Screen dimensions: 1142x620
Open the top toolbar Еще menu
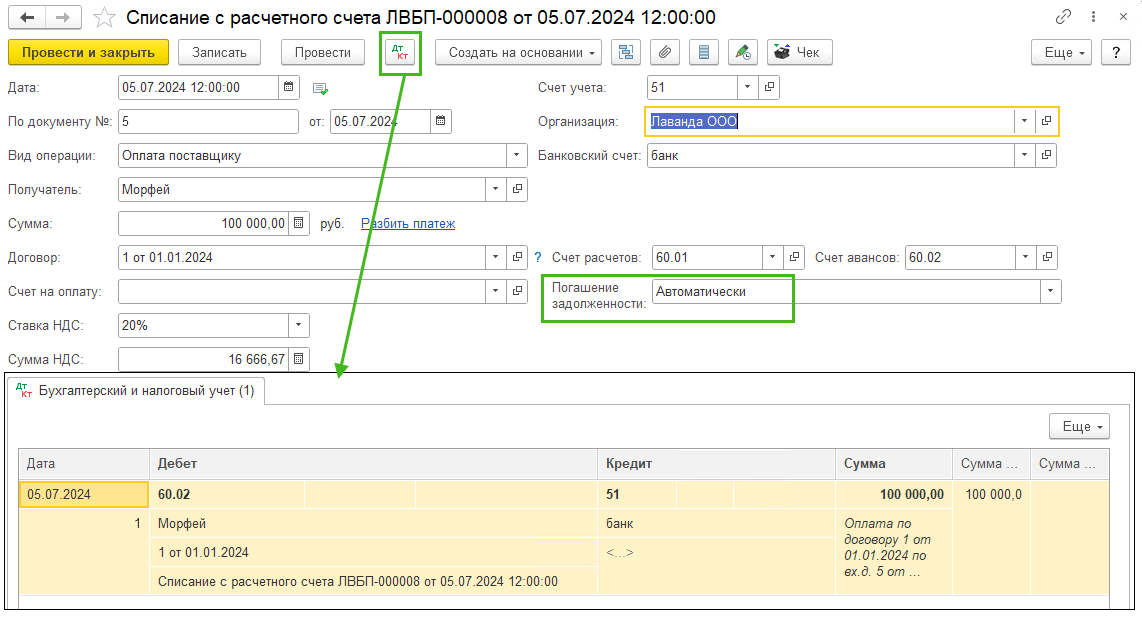click(x=1061, y=52)
